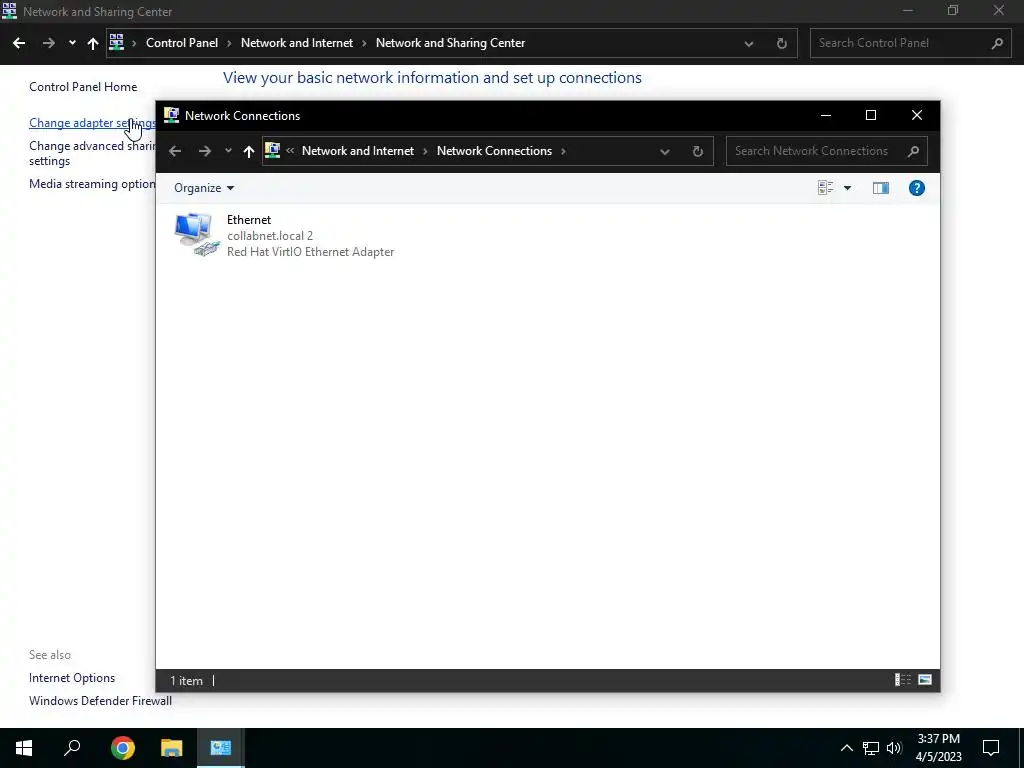Click Network and Sharing Center breadcrumb

(450, 43)
